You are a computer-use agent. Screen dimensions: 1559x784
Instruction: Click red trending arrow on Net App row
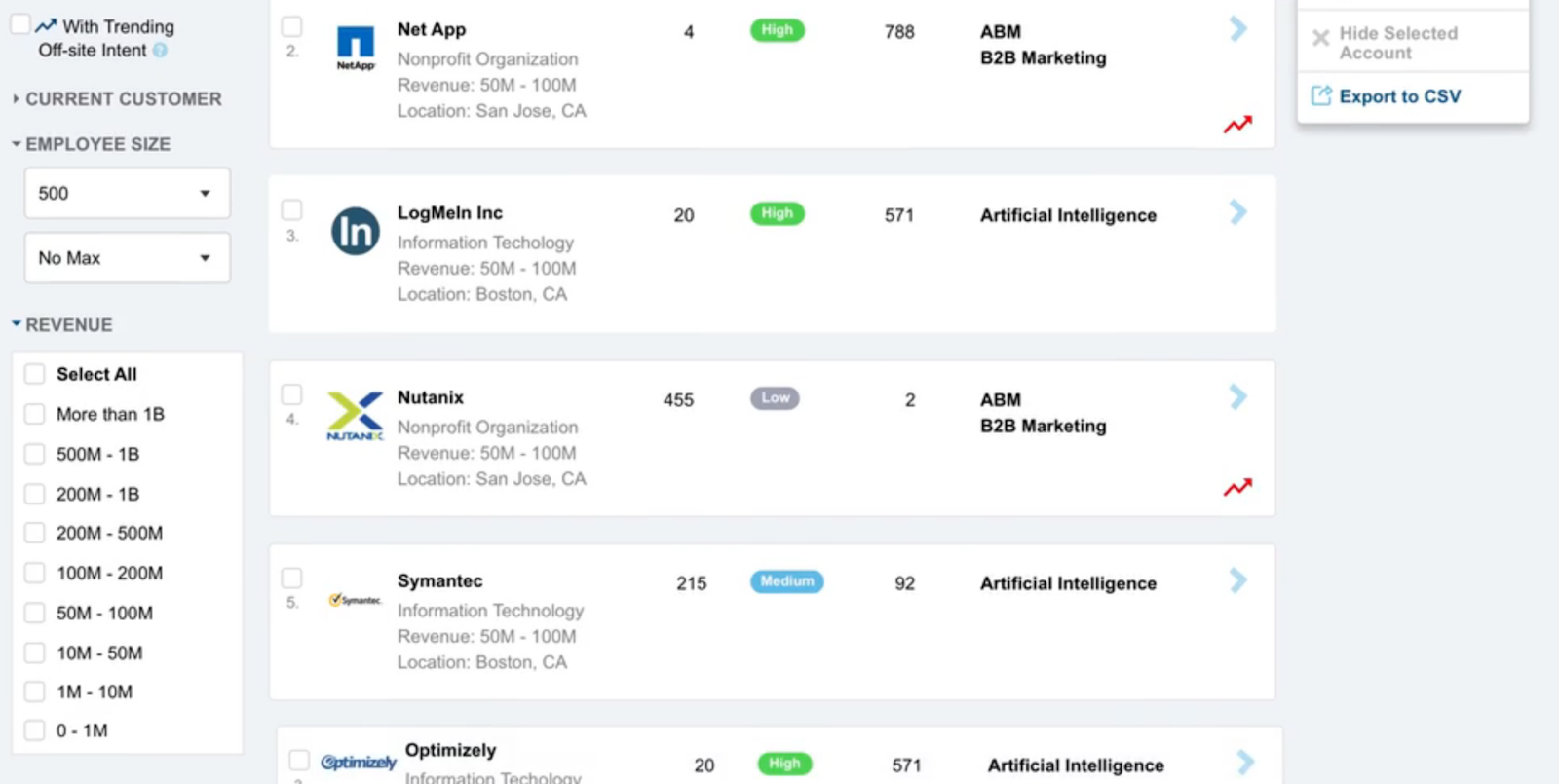pyautogui.click(x=1237, y=125)
